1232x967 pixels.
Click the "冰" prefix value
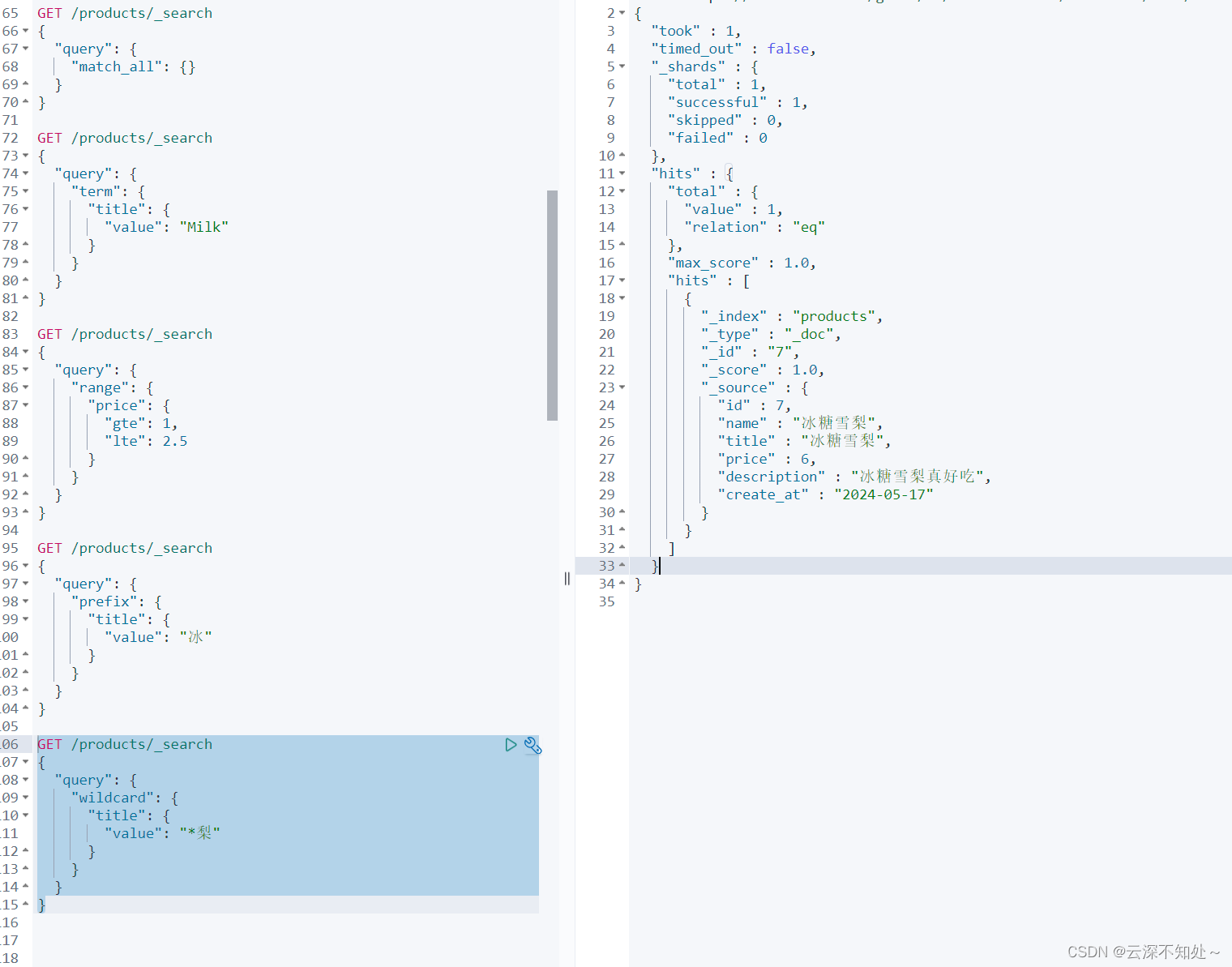(196, 637)
